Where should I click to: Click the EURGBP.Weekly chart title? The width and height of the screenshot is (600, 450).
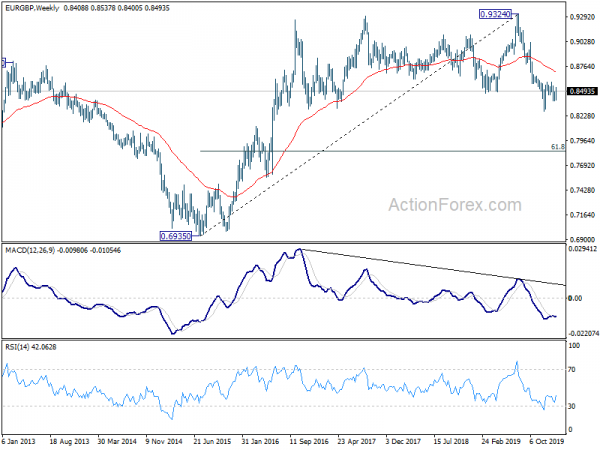tap(32, 8)
